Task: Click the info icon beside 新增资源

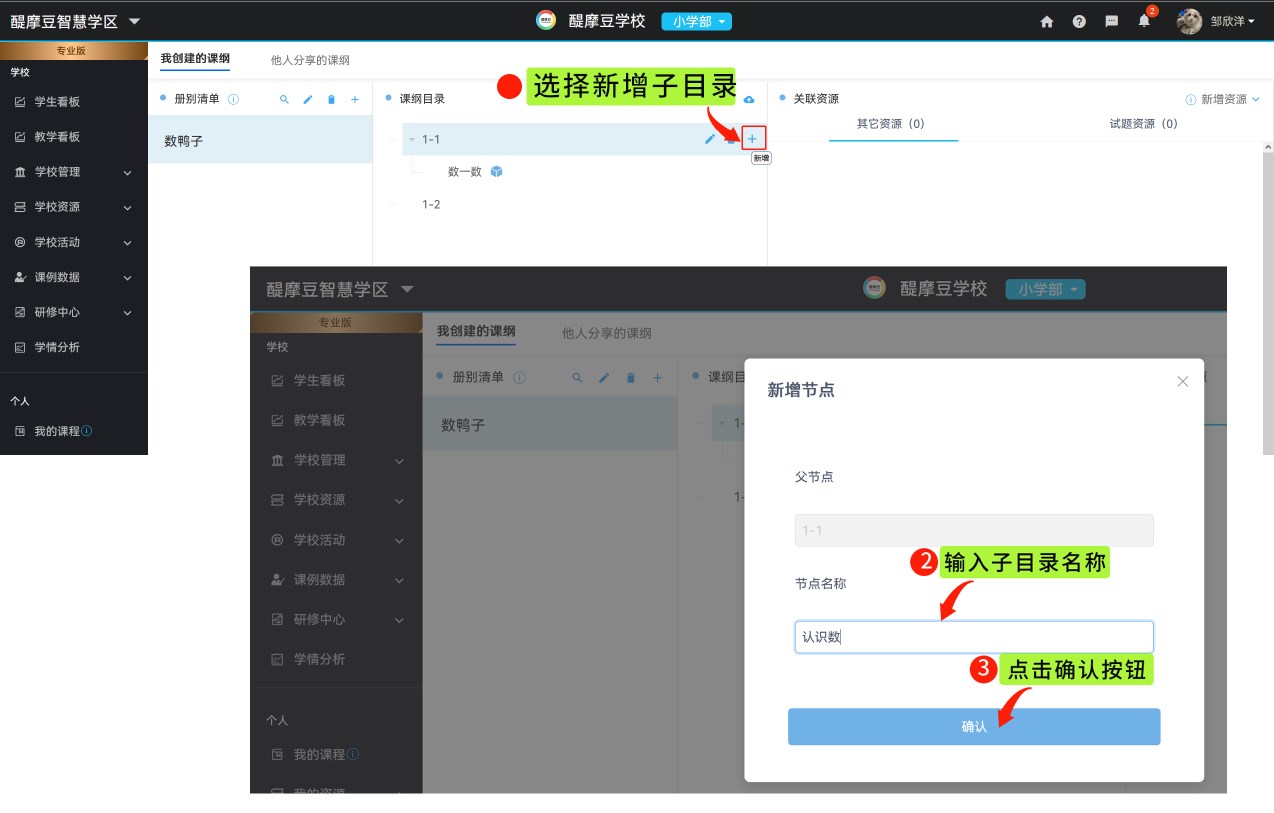Action: (x=1190, y=99)
